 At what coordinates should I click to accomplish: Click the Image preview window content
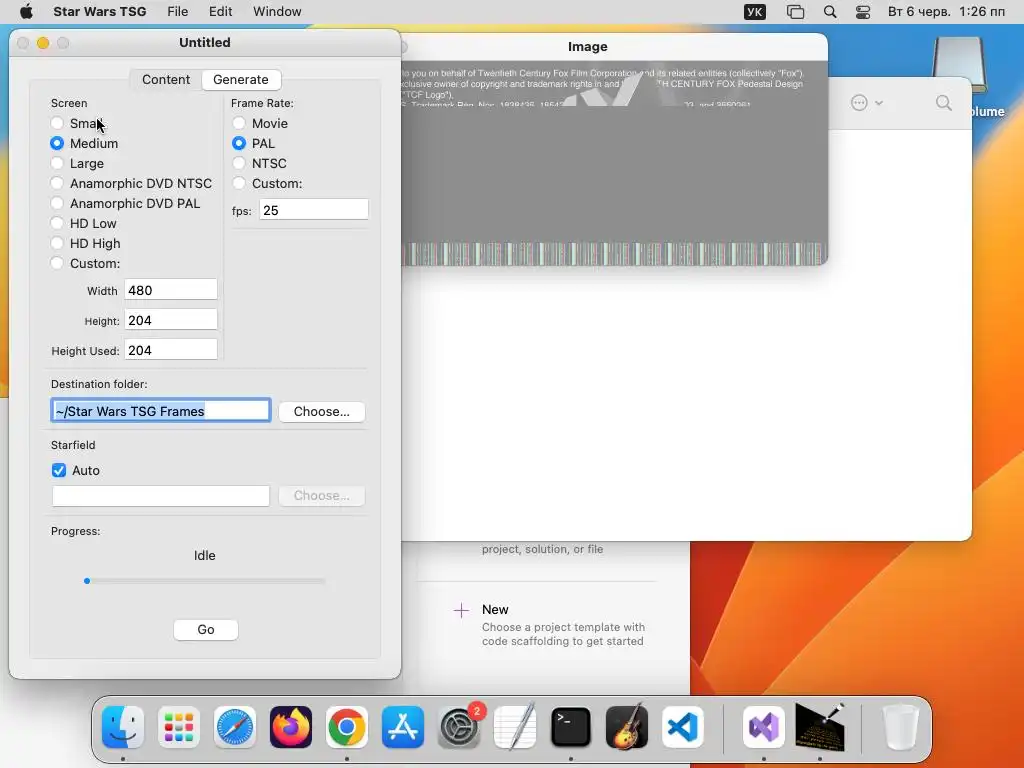(x=615, y=163)
